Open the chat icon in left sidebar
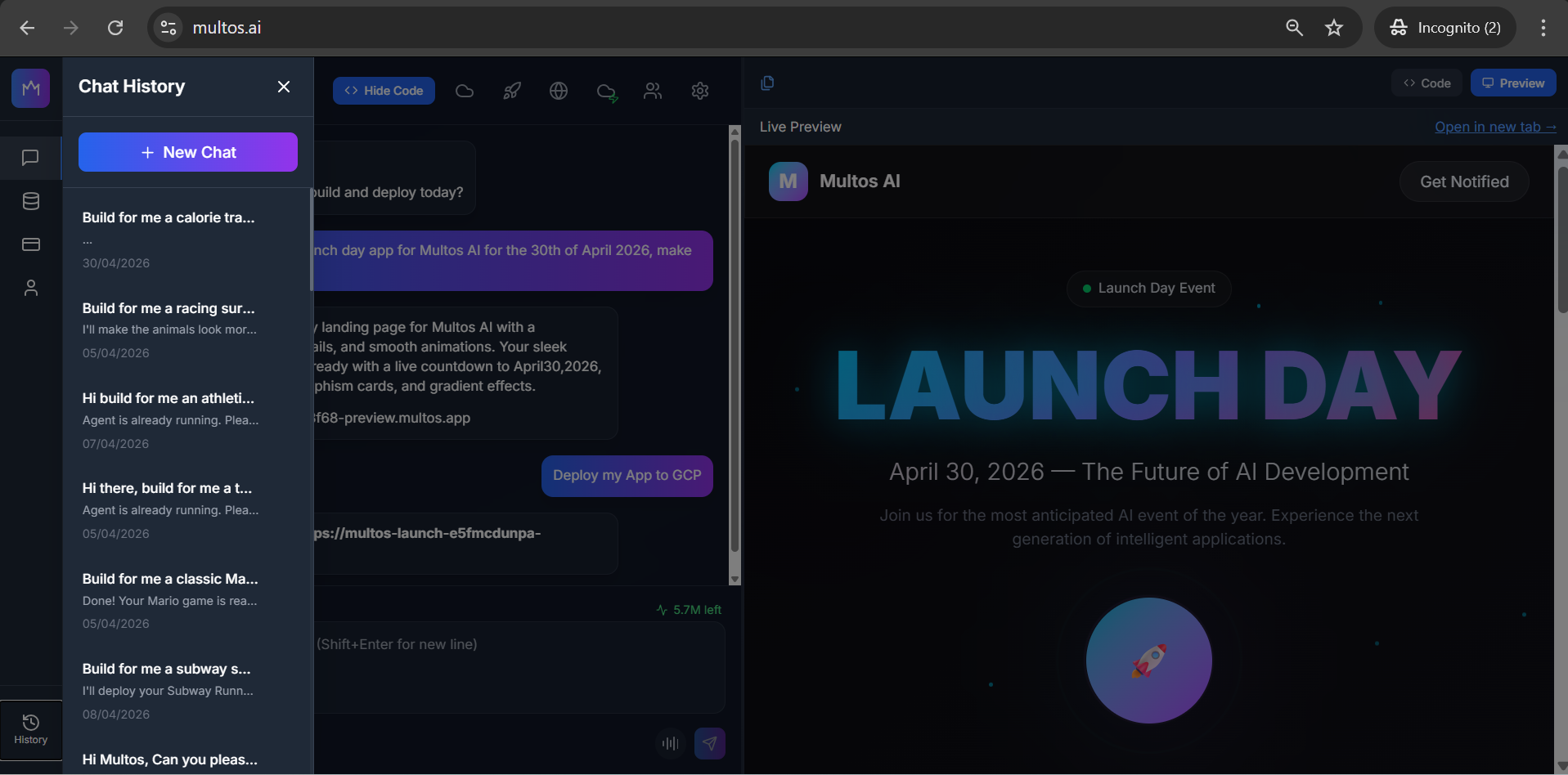 (30, 157)
